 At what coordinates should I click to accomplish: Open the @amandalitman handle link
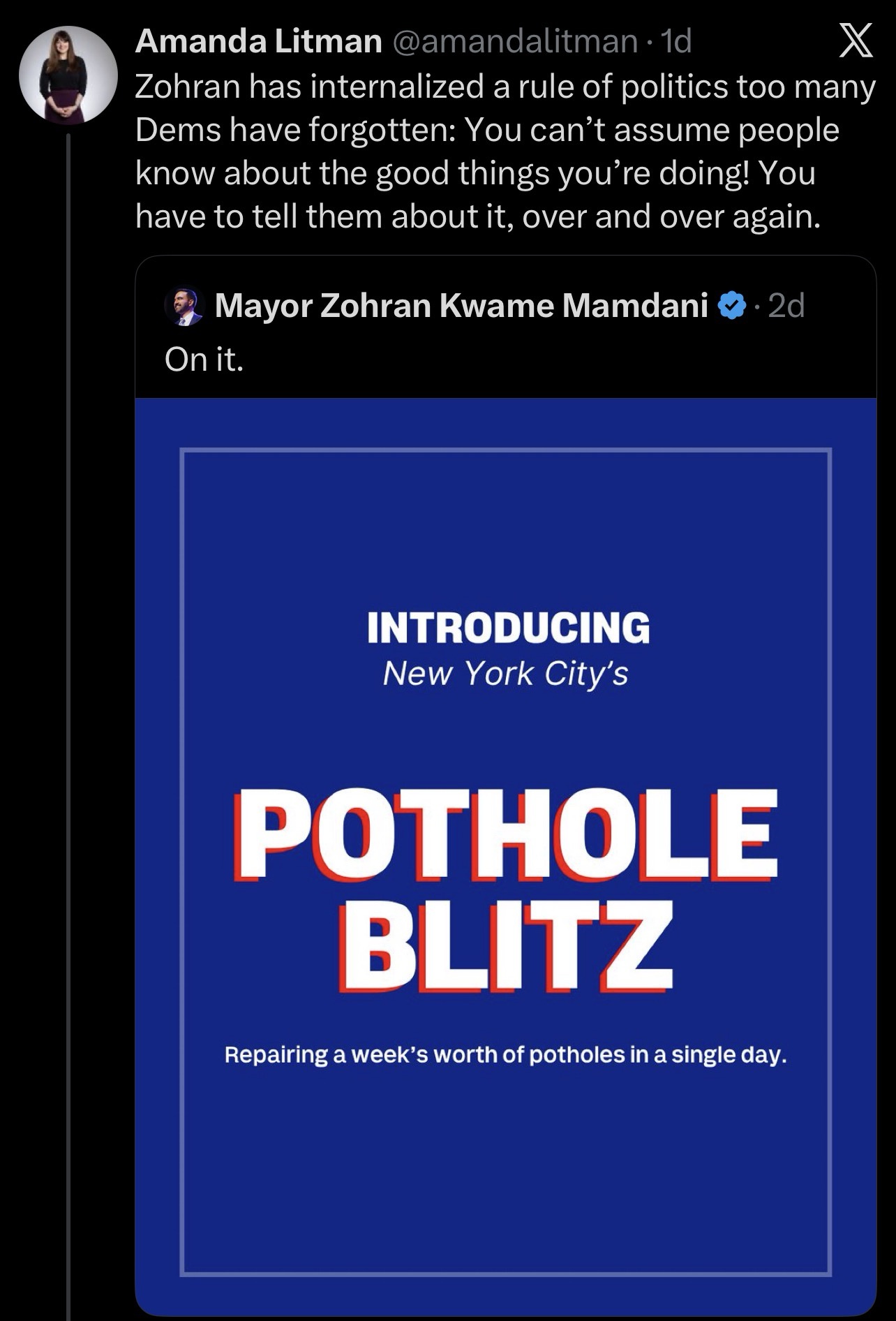tap(516, 43)
